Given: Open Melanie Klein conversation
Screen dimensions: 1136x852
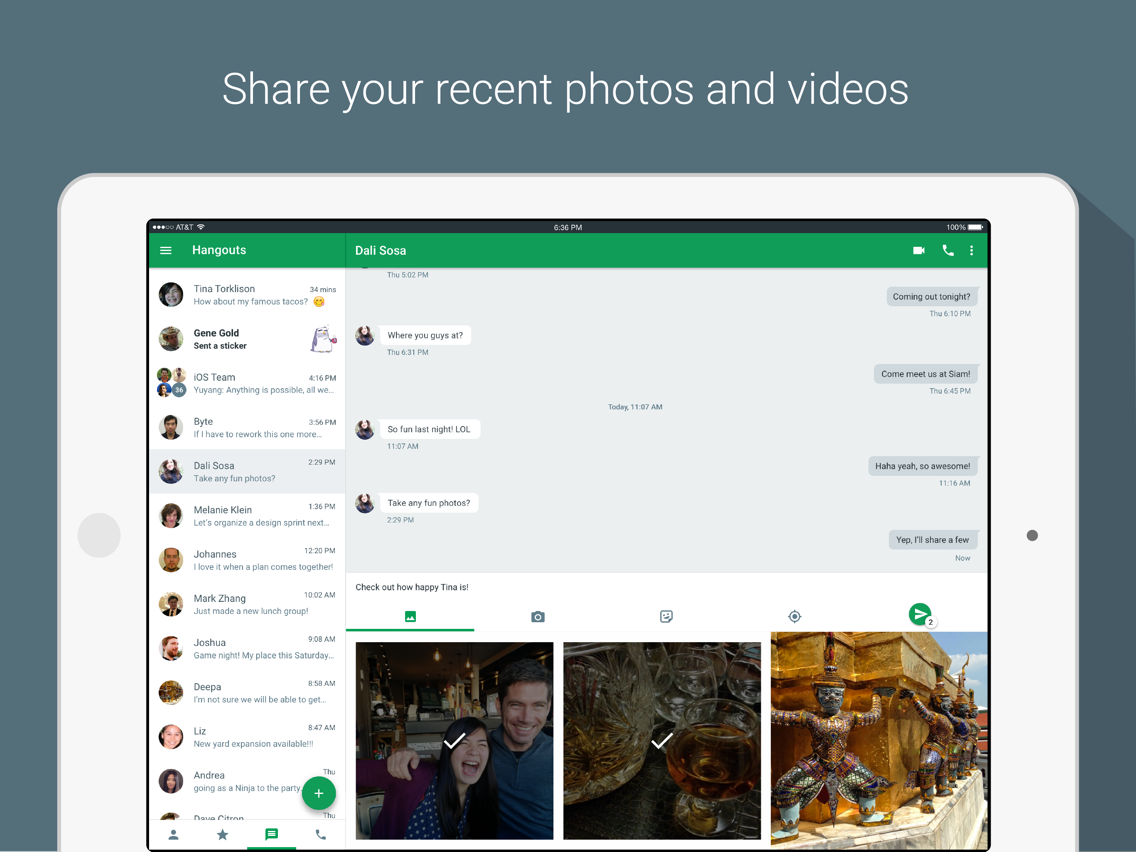Looking at the screenshot, I should 247,516.
